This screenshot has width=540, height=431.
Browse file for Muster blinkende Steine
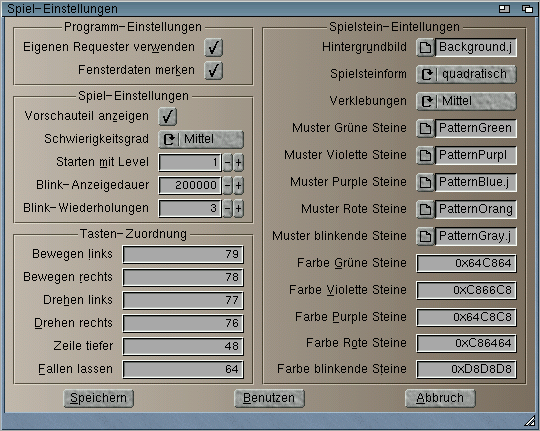click(x=425, y=236)
